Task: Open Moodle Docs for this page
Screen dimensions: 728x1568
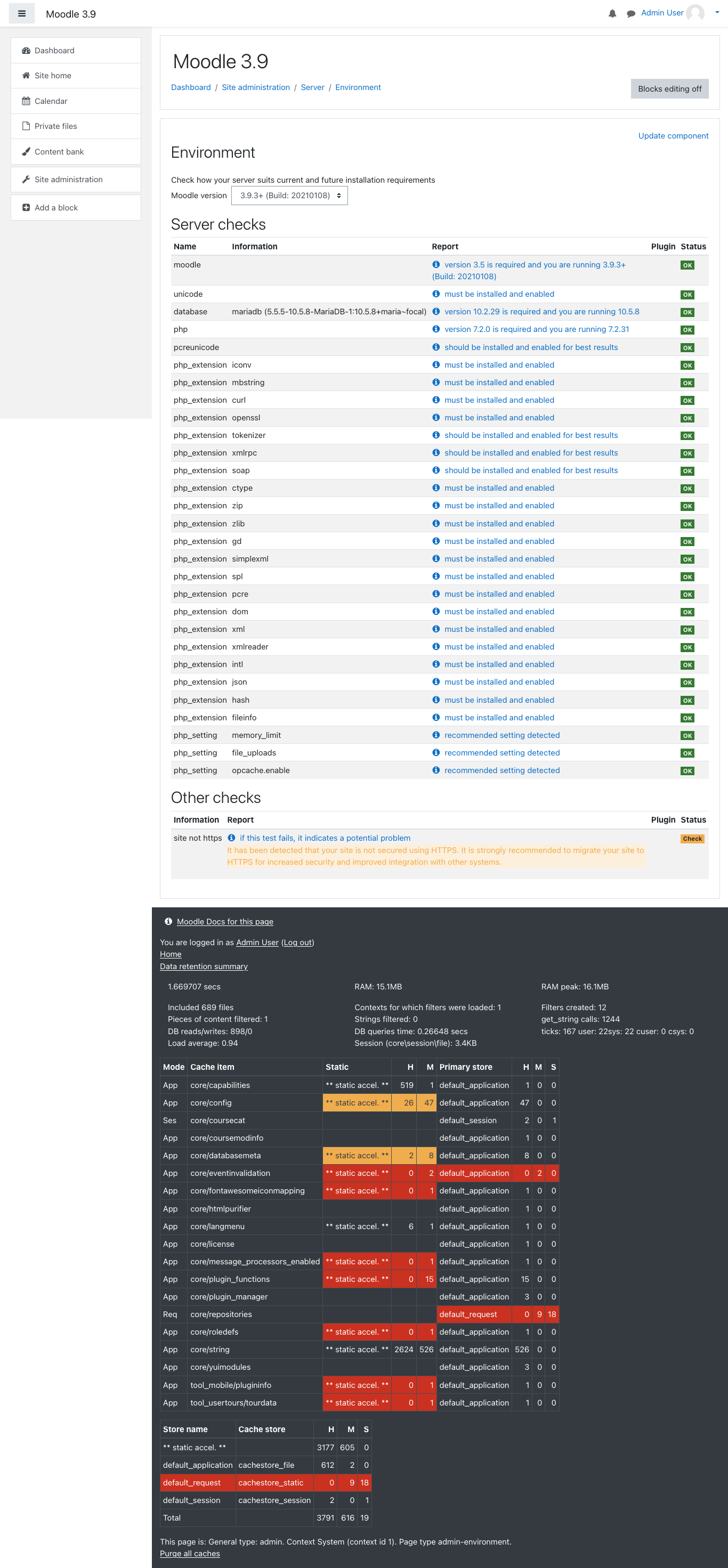Action: tap(225, 922)
